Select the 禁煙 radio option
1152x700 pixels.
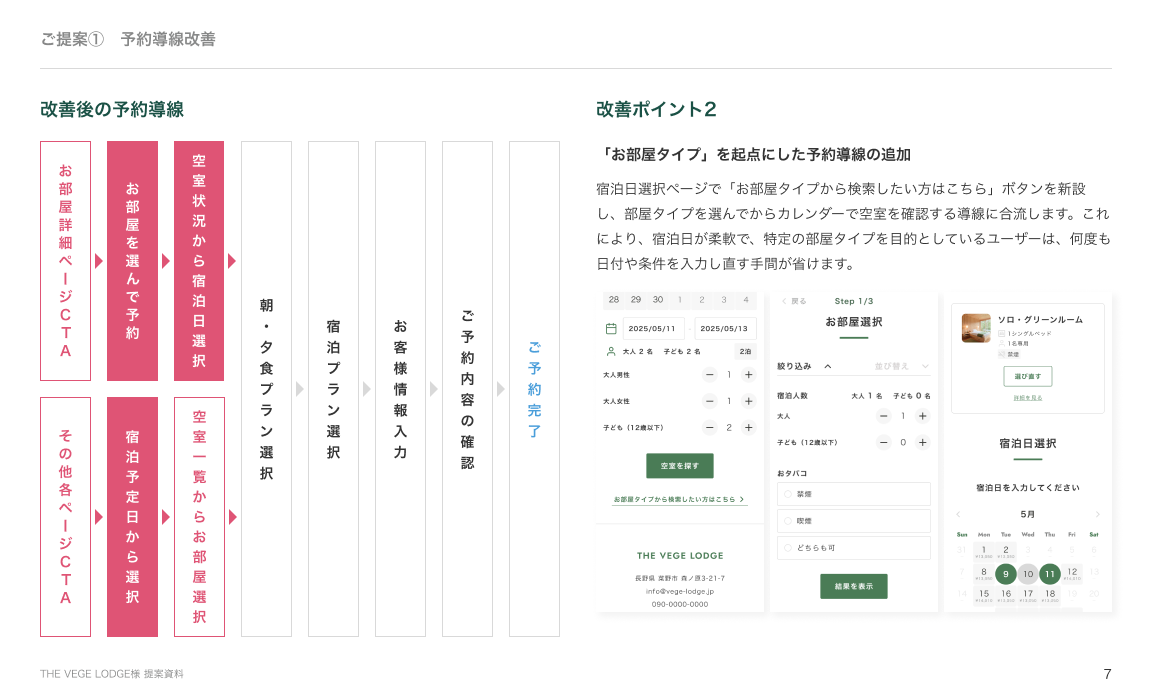pyautogui.click(x=788, y=494)
